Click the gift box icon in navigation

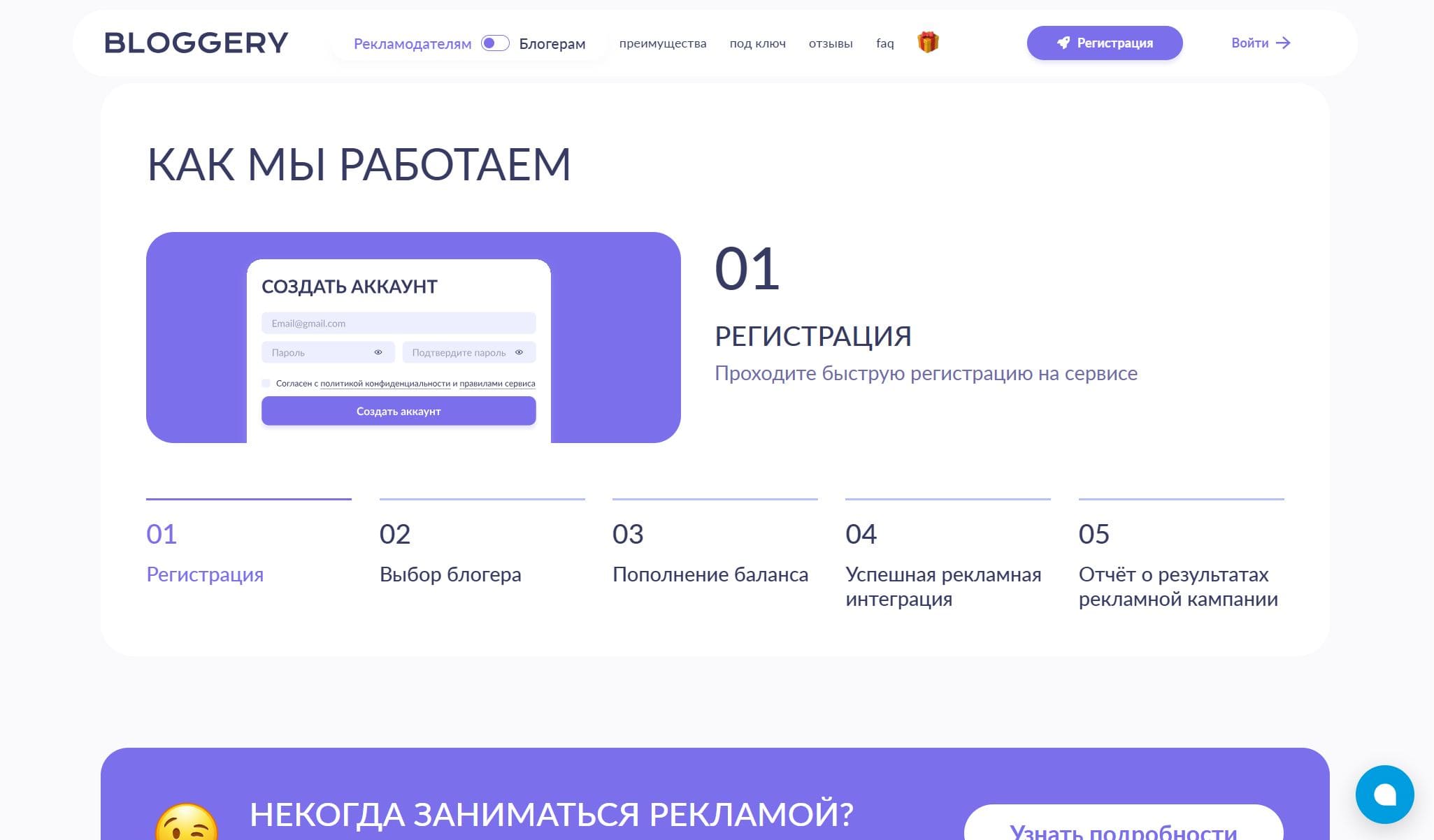coord(928,43)
